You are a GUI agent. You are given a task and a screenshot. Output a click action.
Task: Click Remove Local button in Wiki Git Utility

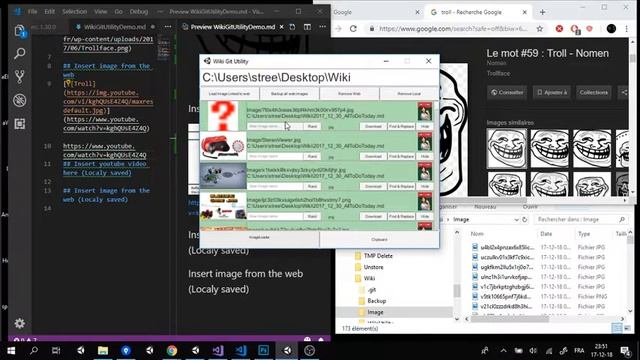[409, 93]
